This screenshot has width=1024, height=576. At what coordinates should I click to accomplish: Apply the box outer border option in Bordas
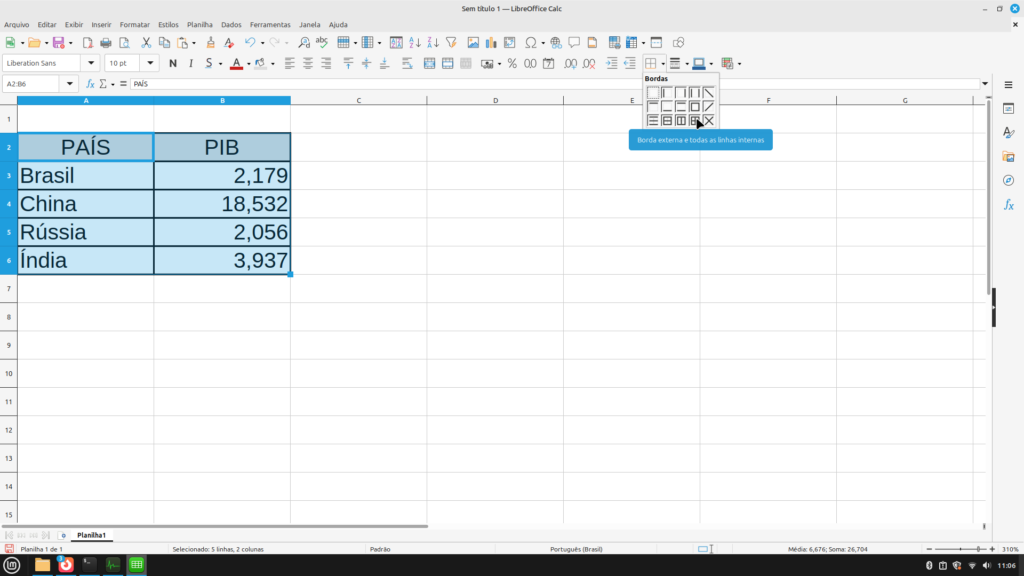click(x=695, y=107)
